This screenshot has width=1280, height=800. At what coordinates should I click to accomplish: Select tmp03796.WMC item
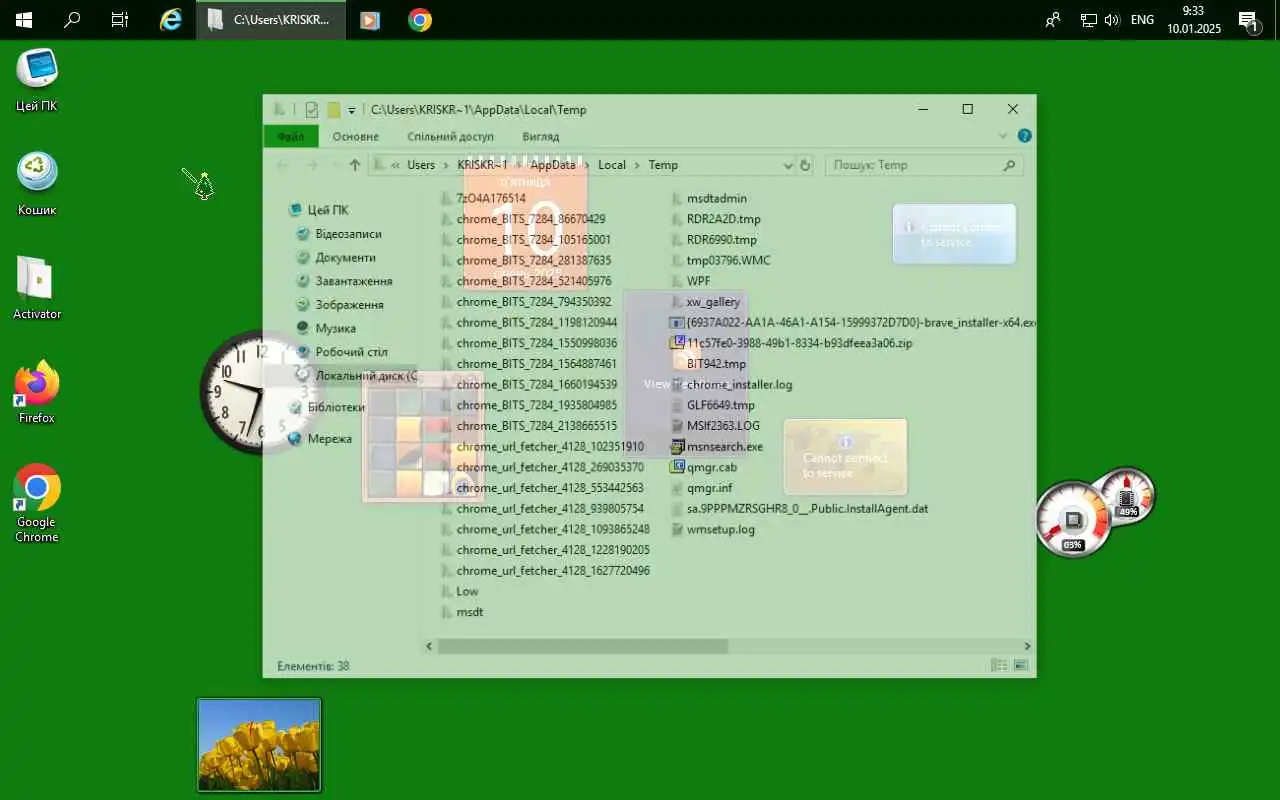click(720, 260)
